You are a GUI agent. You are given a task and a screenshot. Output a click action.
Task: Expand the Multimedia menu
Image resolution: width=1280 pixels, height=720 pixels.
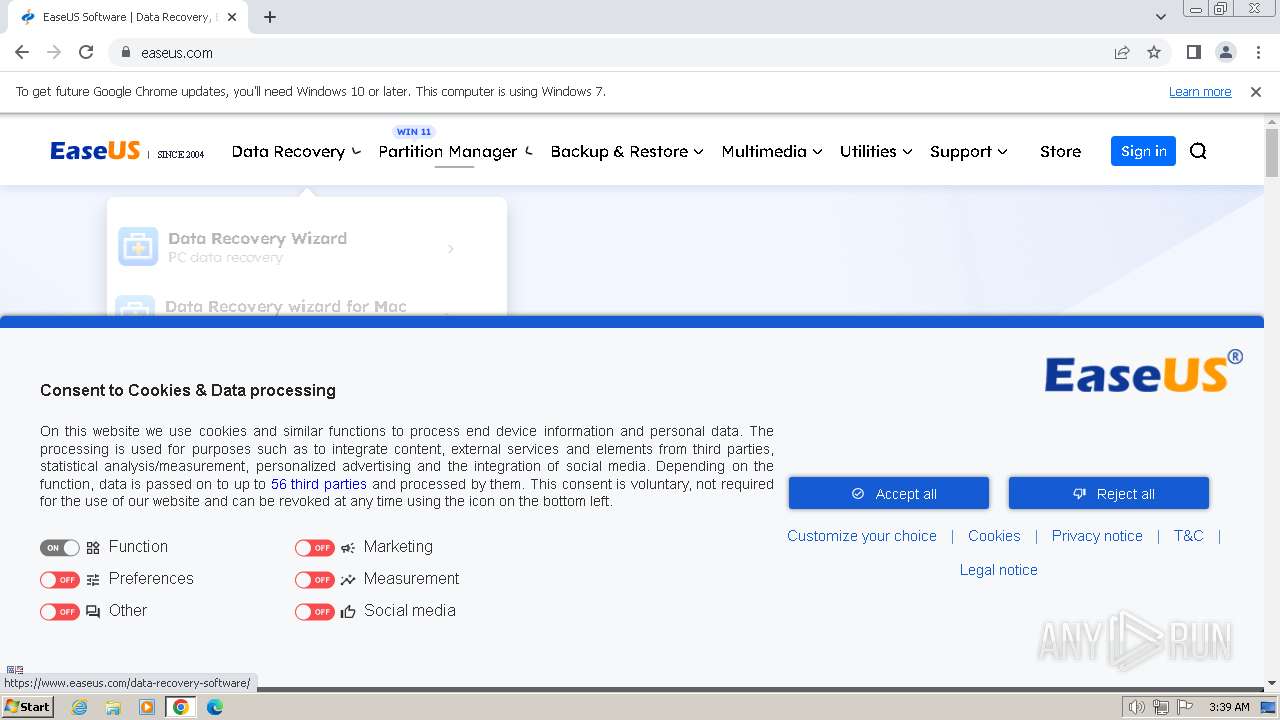[x=772, y=151]
